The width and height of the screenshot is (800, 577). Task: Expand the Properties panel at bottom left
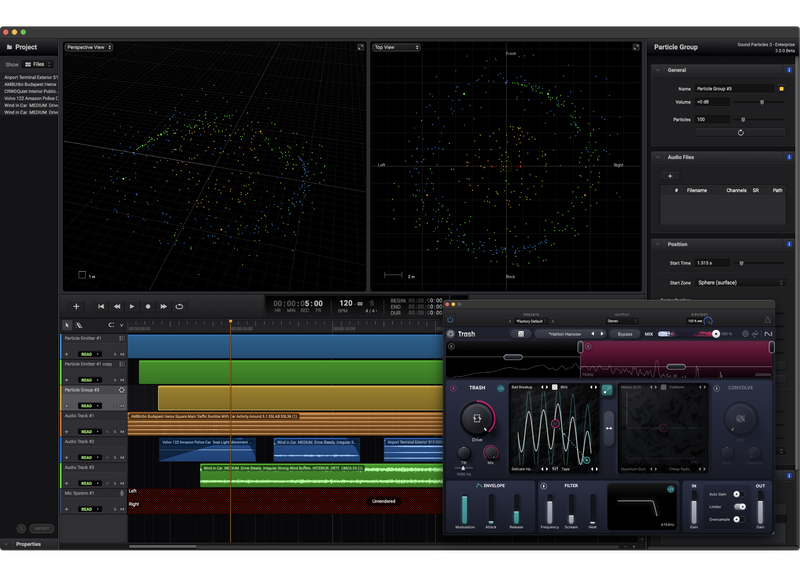(8, 544)
